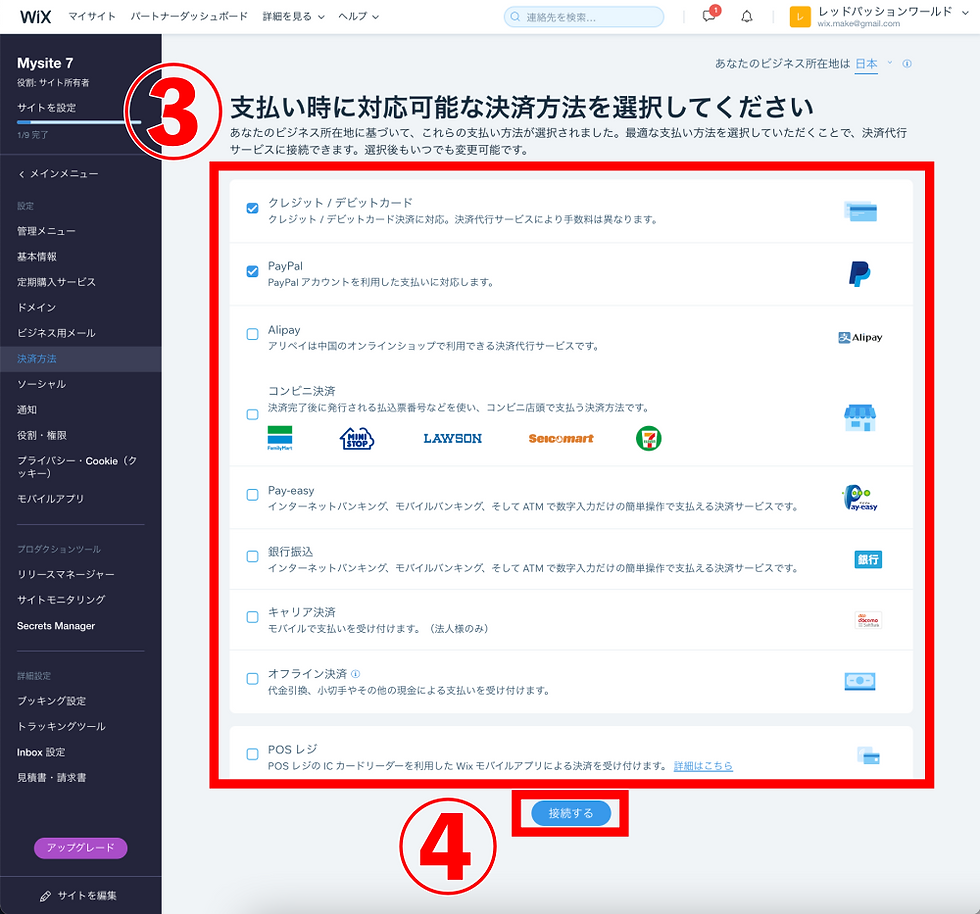This screenshot has height=914, width=980.
Task: Select 基本情報 in sidebar
Action: point(37,257)
